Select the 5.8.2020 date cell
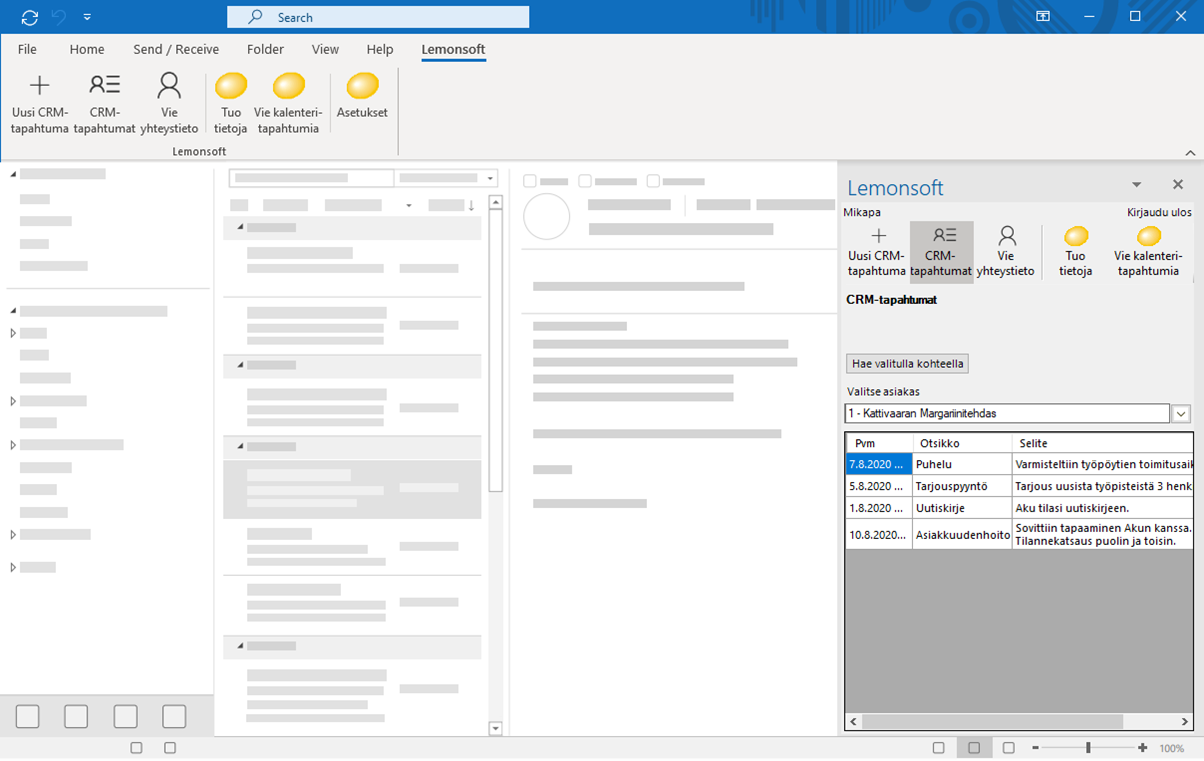 [x=879, y=486]
